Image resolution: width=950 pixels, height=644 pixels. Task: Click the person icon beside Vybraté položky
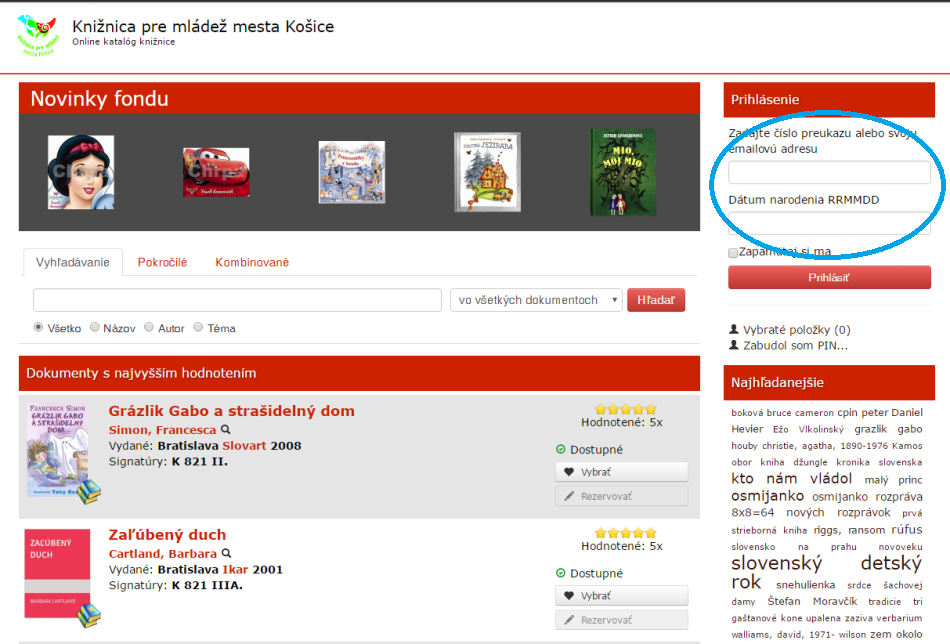tap(734, 329)
